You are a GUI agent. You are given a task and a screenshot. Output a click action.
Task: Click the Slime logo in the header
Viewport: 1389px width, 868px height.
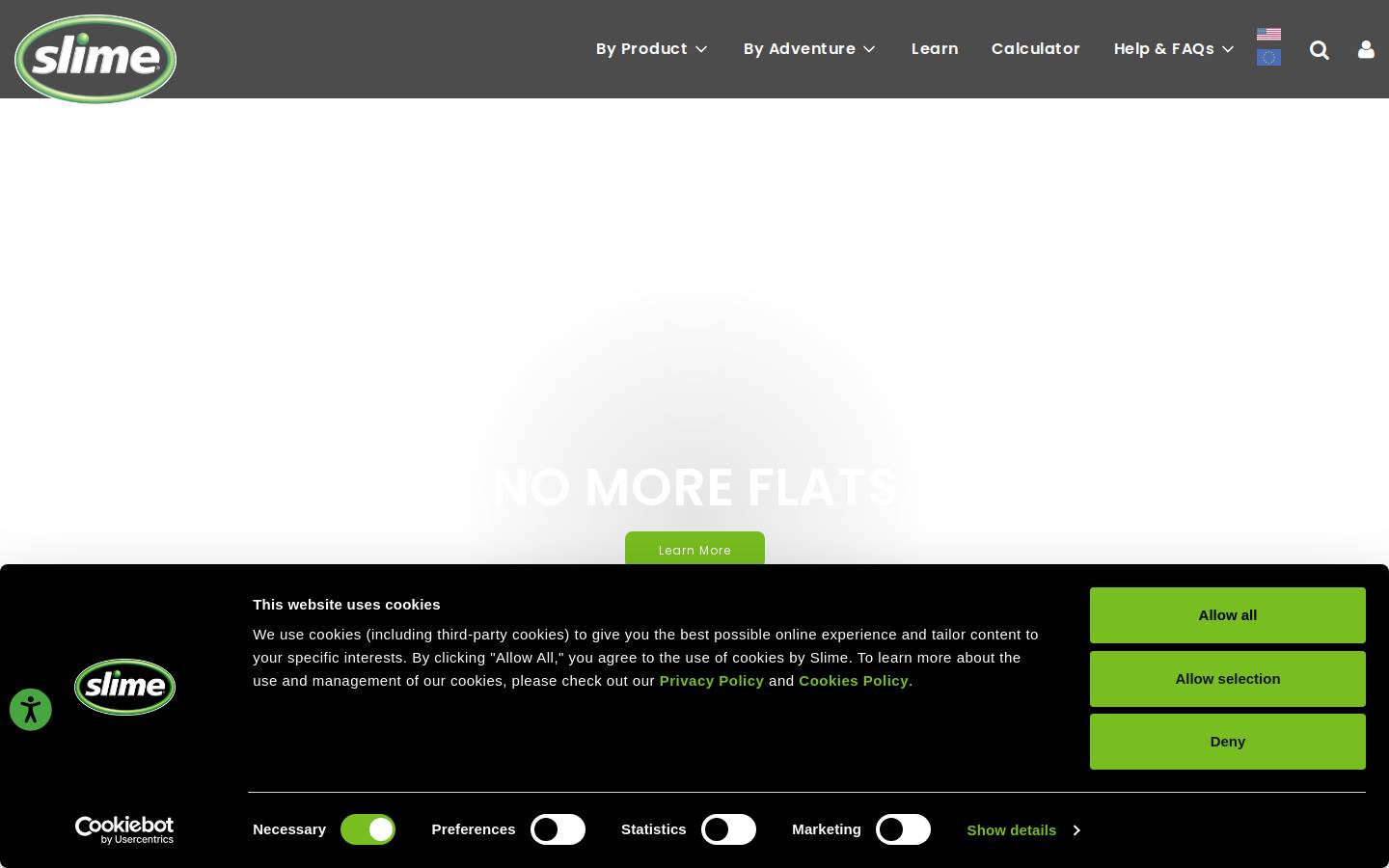pos(95,59)
